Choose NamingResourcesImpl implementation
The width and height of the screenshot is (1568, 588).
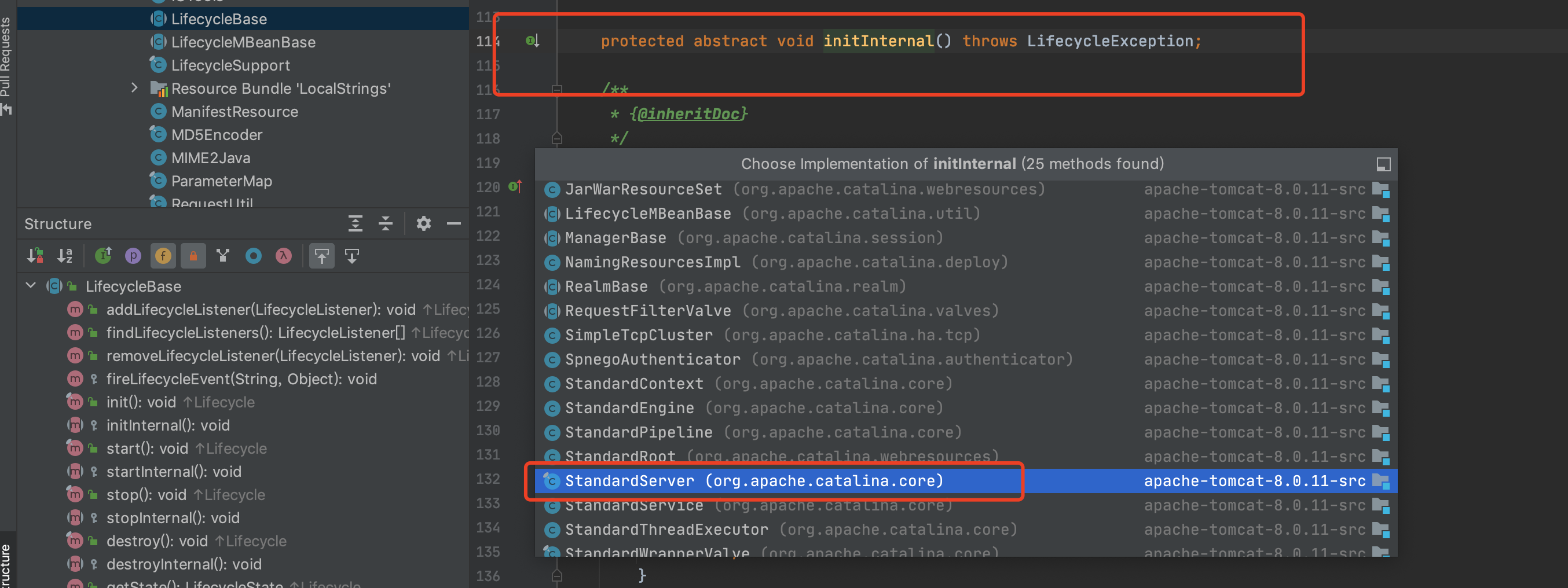click(x=966, y=262)
